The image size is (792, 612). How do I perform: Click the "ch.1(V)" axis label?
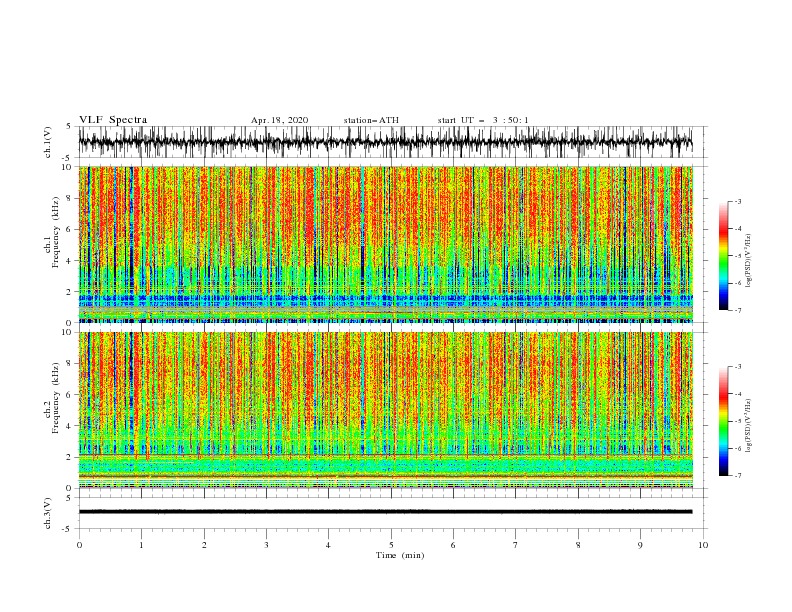[48, 142]
